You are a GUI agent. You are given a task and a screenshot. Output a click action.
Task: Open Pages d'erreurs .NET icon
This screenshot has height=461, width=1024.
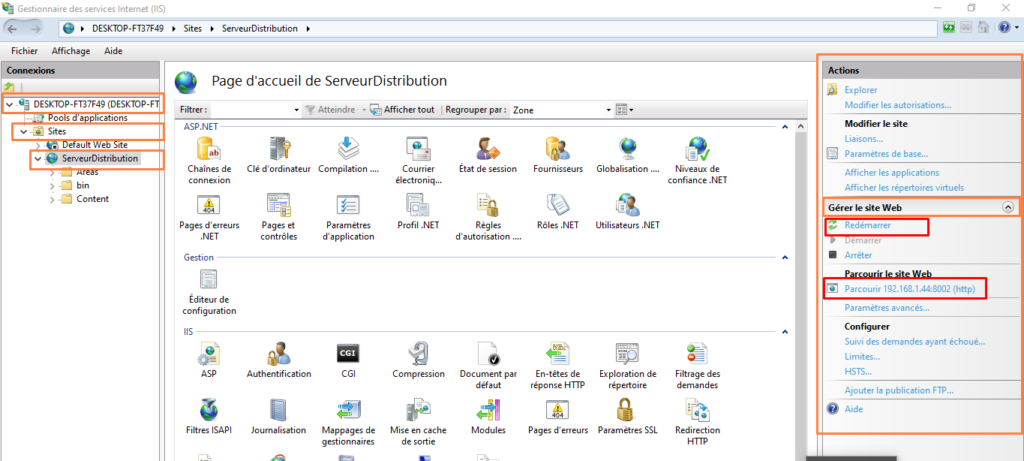pyautogui.click(x=209, y=205)
